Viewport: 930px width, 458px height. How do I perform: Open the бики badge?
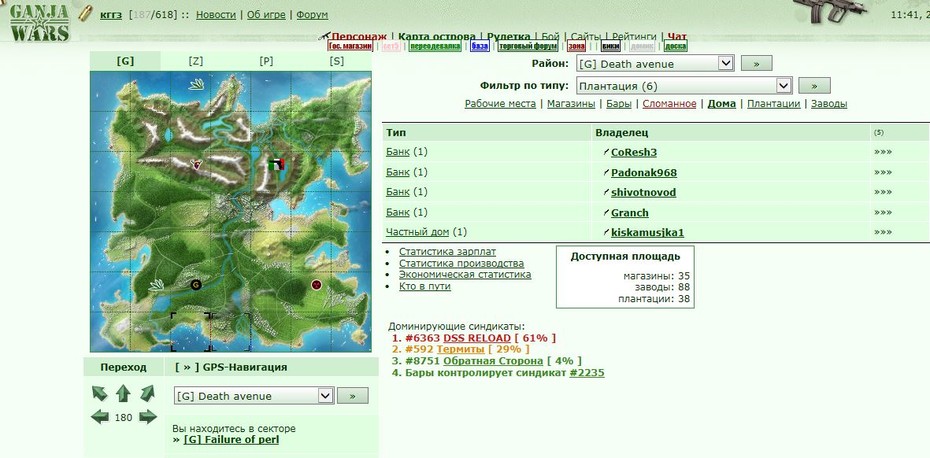[610, 46]
